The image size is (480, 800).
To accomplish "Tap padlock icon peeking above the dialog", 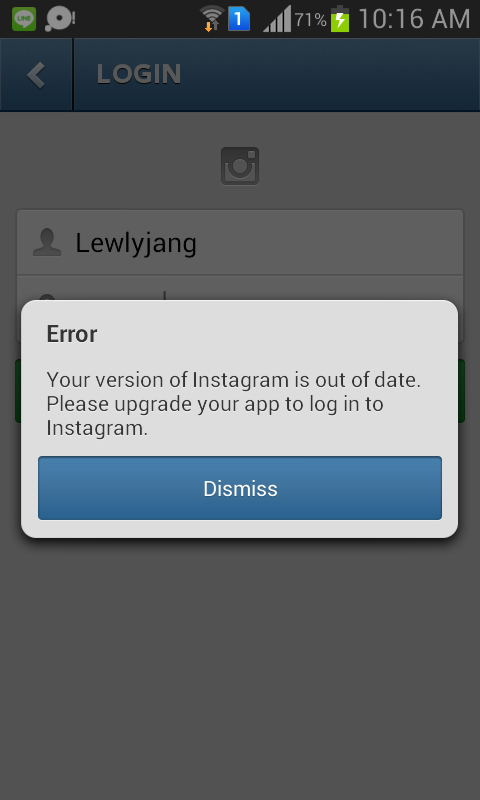I will click(47, 297).
